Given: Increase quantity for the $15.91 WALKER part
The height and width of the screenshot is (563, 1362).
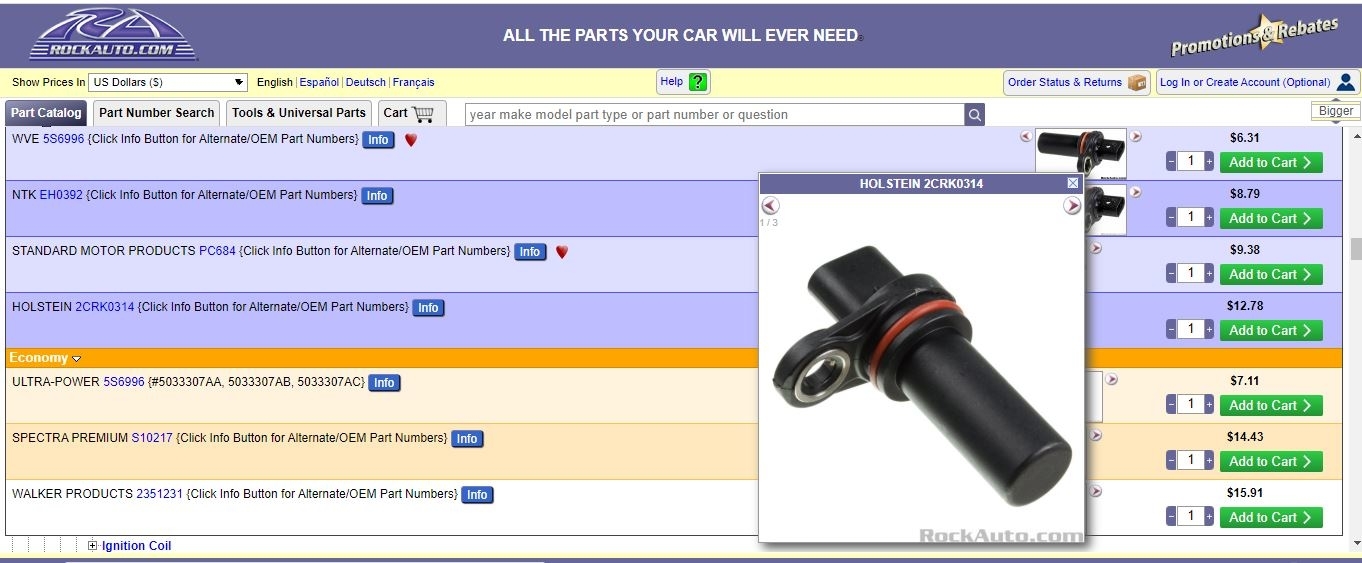Looking at the screenshot, I should pos(1209,517).
